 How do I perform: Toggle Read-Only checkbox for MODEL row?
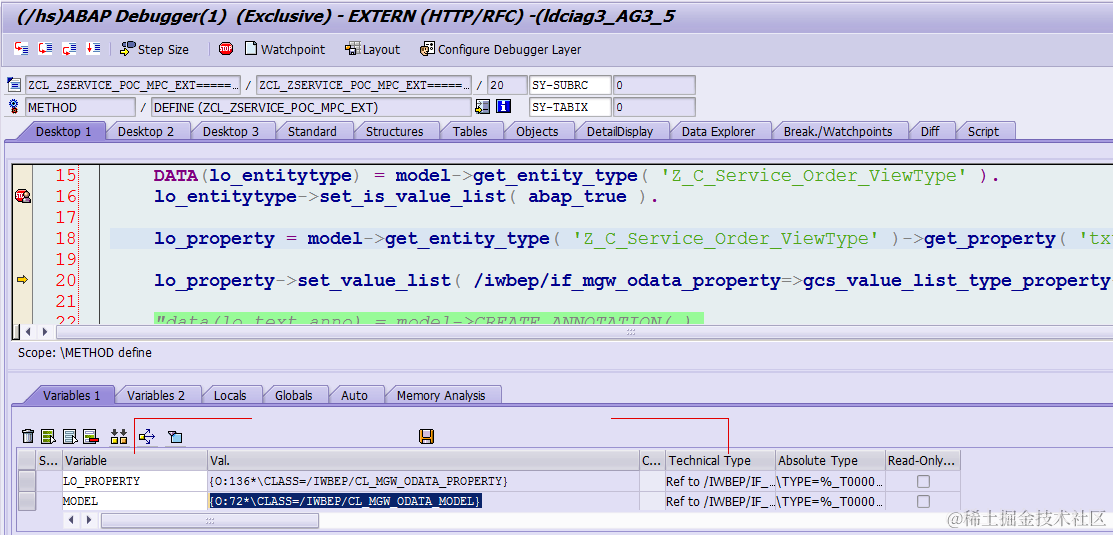click(923, 501)
